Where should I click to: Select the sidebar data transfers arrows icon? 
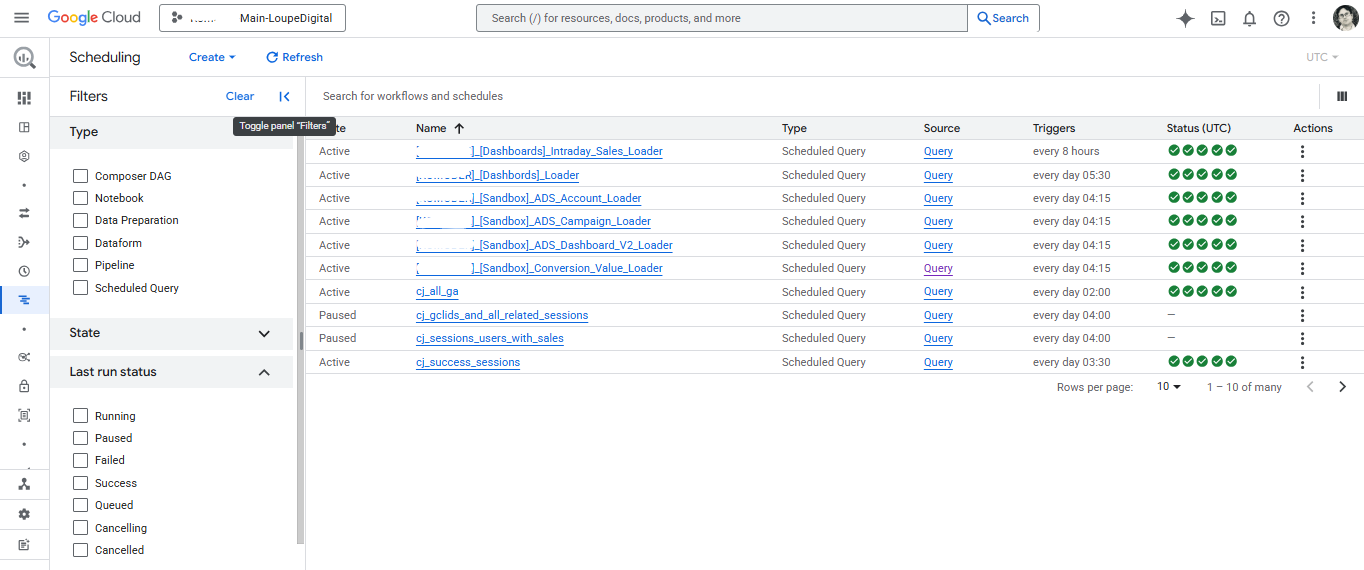(x=24, y=213)
